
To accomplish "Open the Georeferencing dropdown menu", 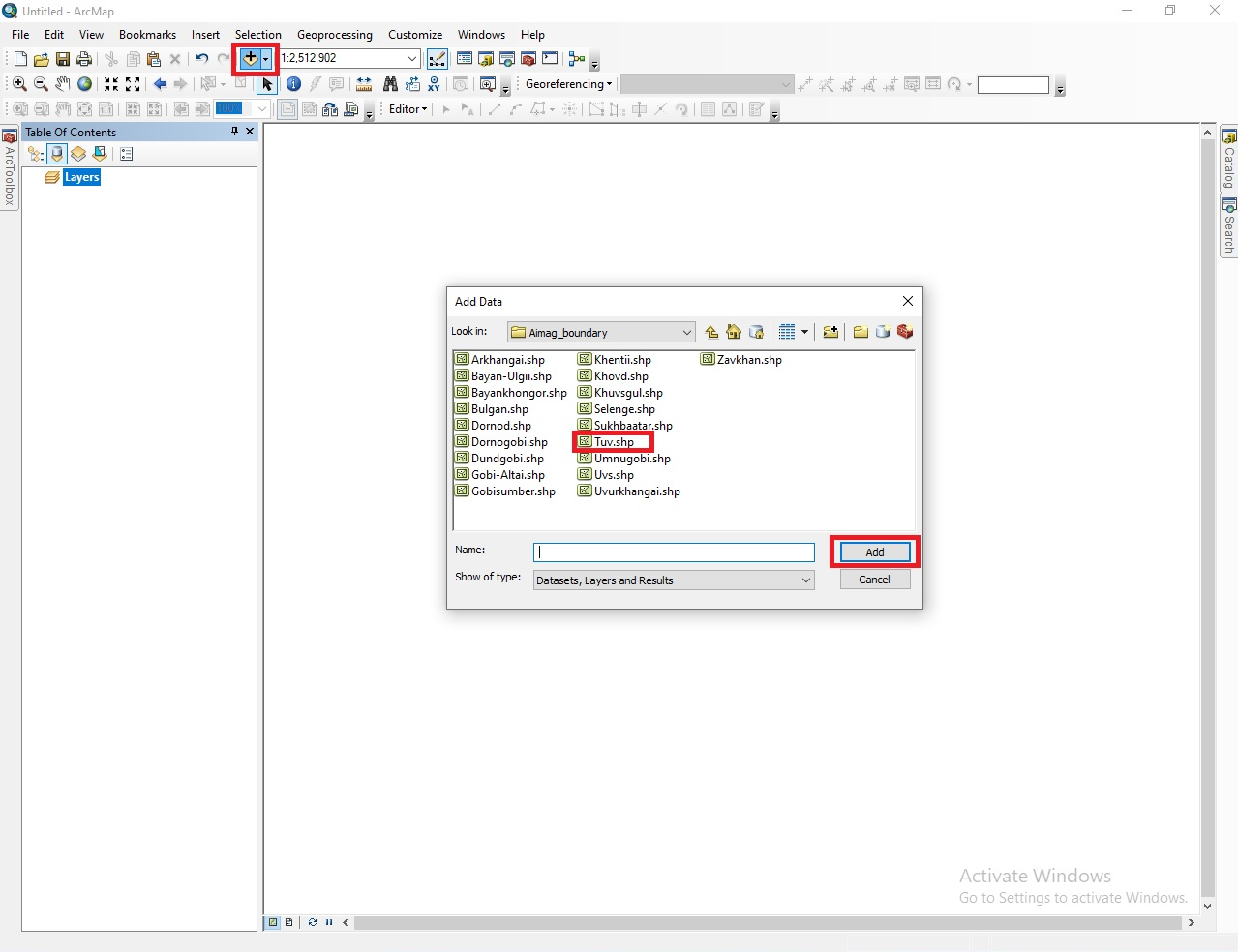I will coord(568,84).
